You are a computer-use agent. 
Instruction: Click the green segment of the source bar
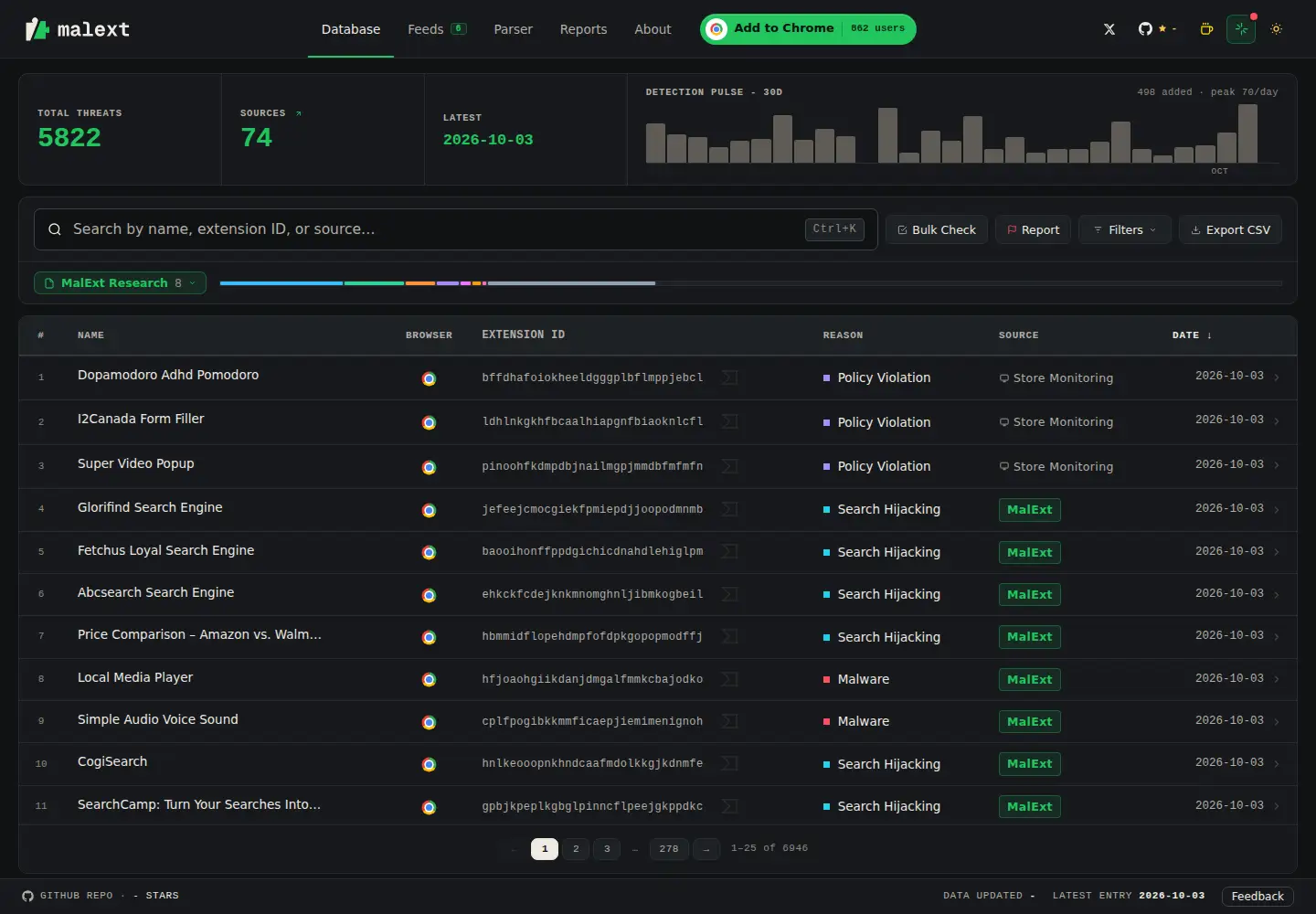(x=374, y=283)
